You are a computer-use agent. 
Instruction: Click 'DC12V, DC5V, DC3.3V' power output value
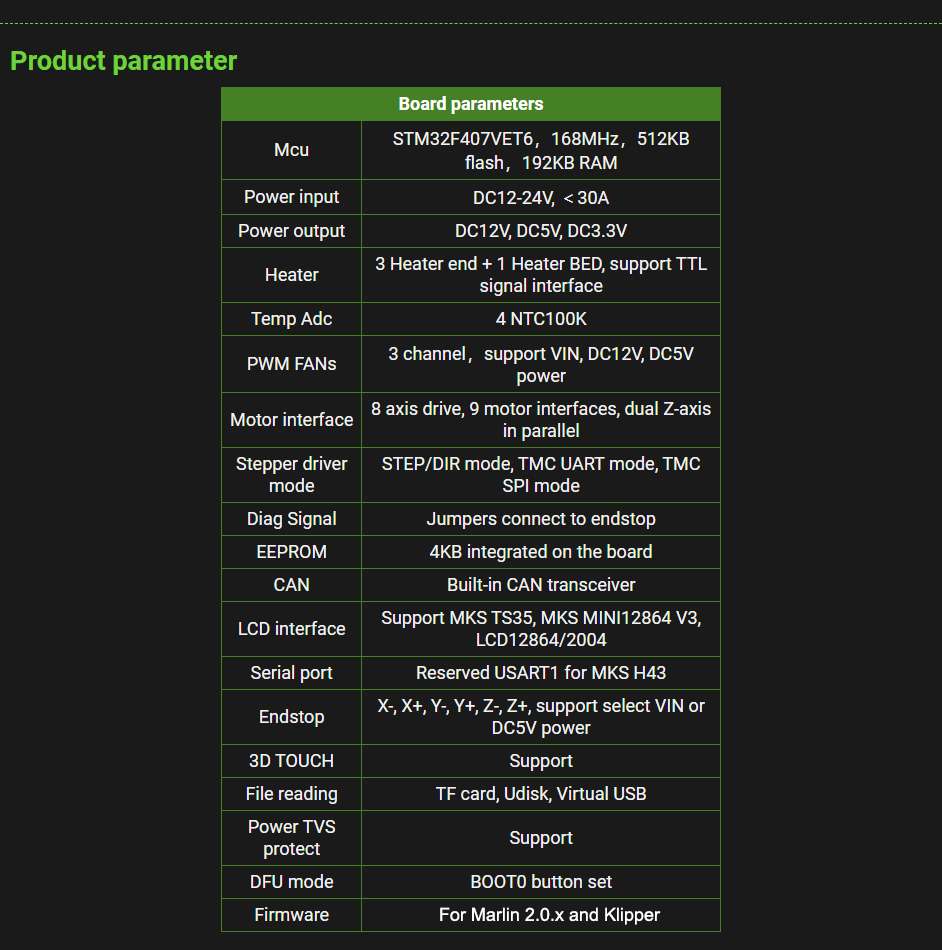[x=541, y=231]
